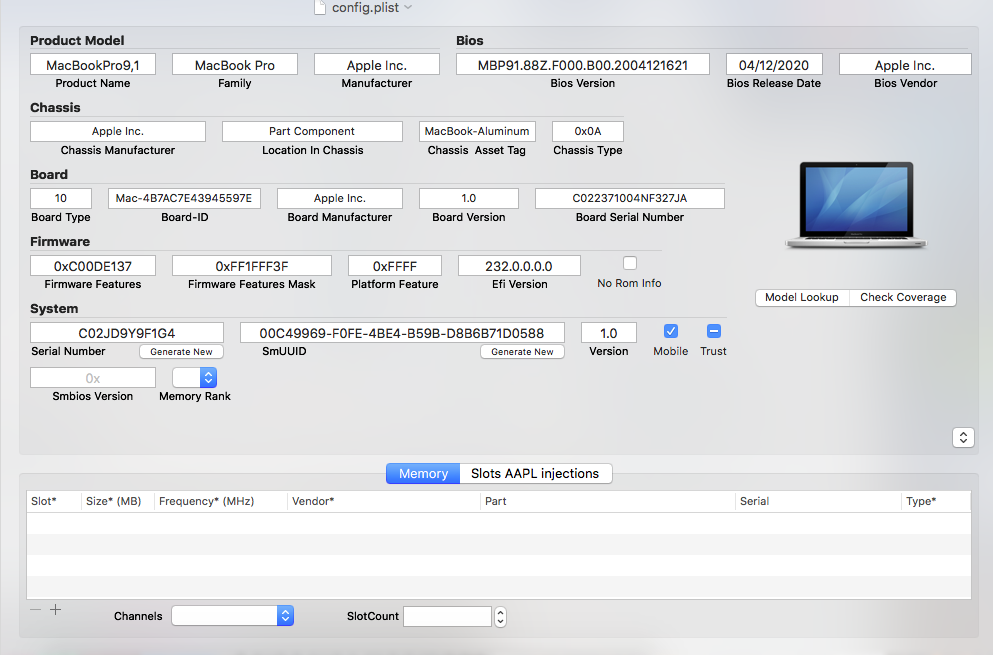
Task: Toggle the No Rom Info checkbox
Action: coord(629,264)
